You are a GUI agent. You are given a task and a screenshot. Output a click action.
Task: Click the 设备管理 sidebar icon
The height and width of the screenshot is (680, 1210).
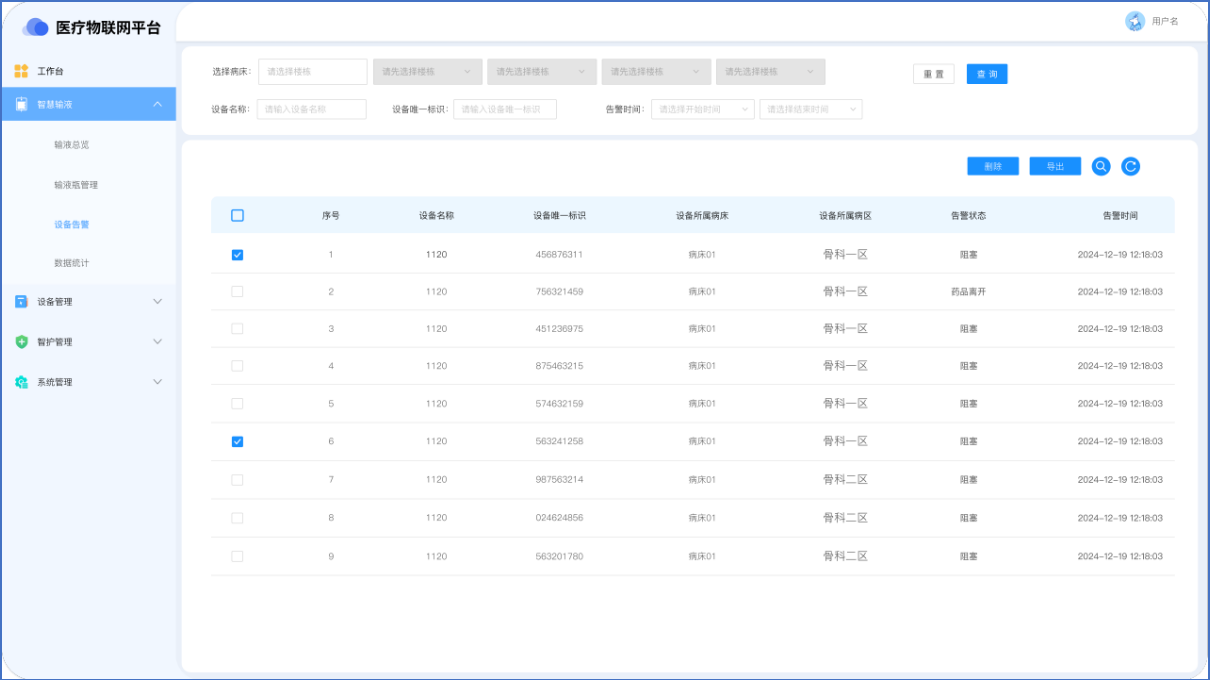point(21,301)
